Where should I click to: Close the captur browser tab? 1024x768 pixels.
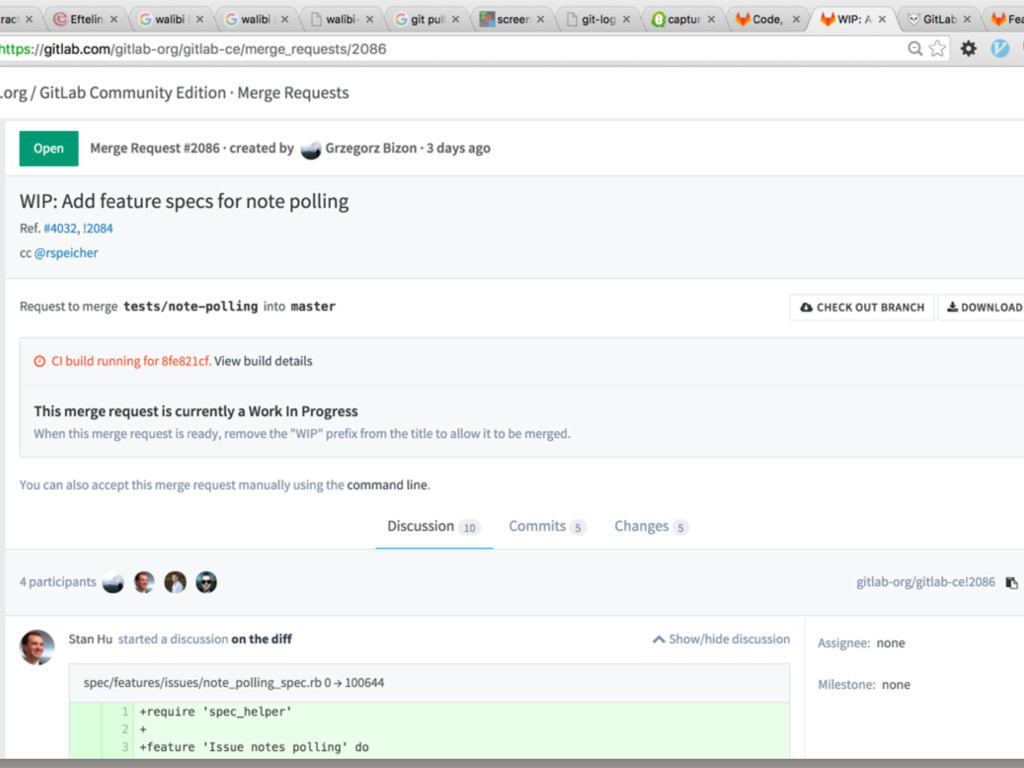pos(711,20)
